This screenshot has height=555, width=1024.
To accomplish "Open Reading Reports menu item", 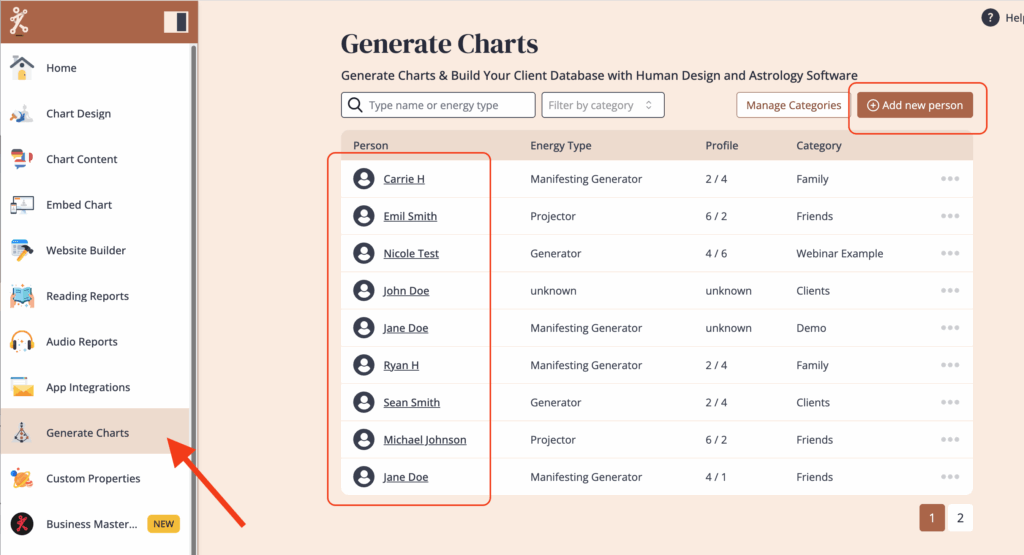I will click(x=87, y=296).
